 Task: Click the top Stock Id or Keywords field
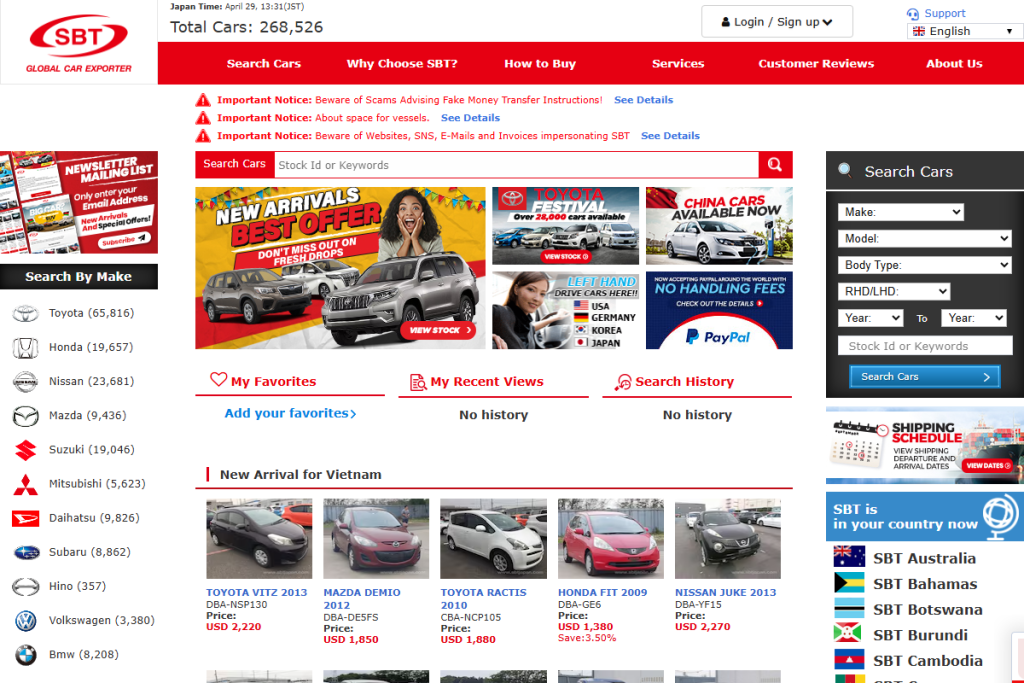click(x=516, y=165)
